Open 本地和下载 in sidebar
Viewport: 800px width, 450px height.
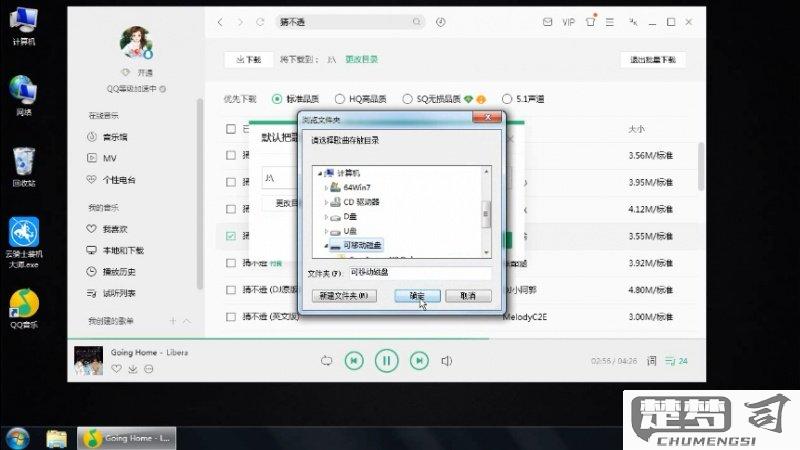tap(115, 250)
